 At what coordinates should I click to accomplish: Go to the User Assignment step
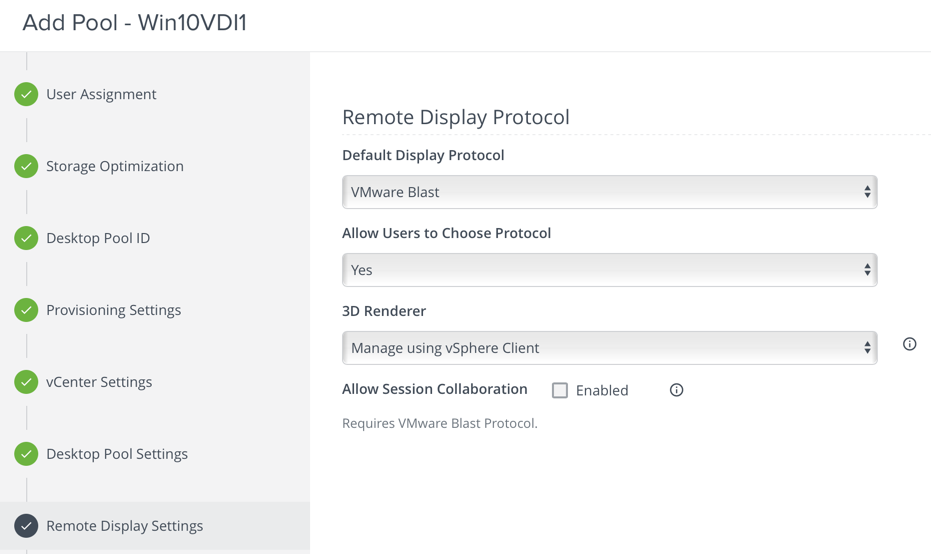[101, 94]
